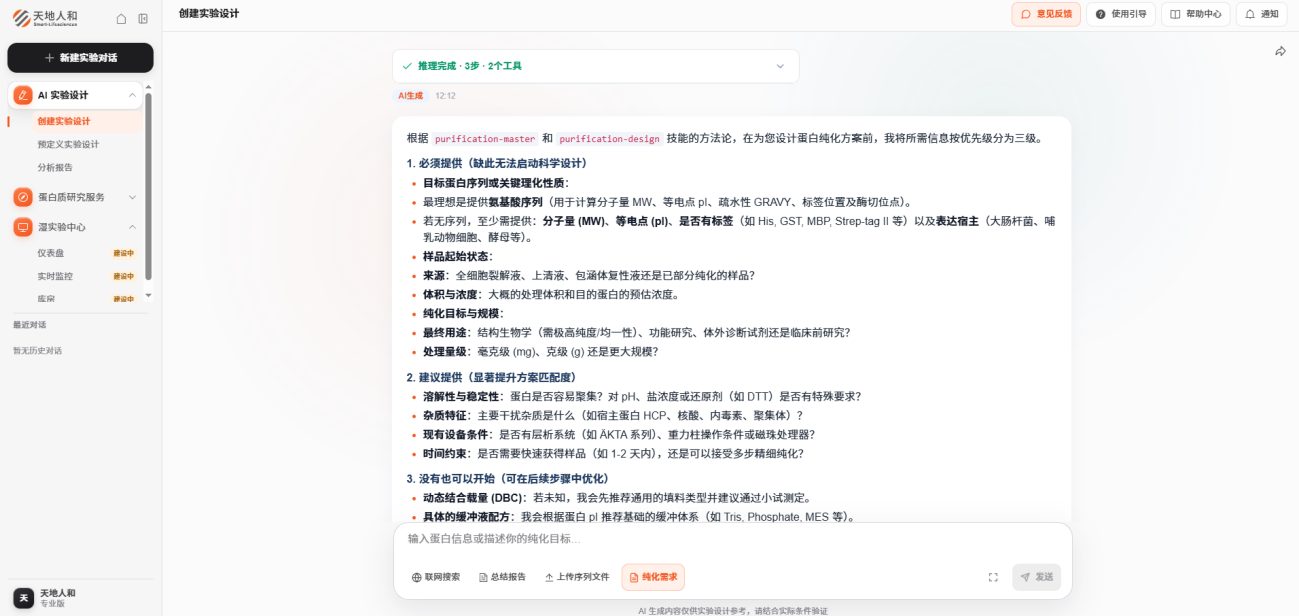The width and height of the screenshot is (1299, 616).
Task: Click the 时间约束 bullet text
Action: click(613, 453)
